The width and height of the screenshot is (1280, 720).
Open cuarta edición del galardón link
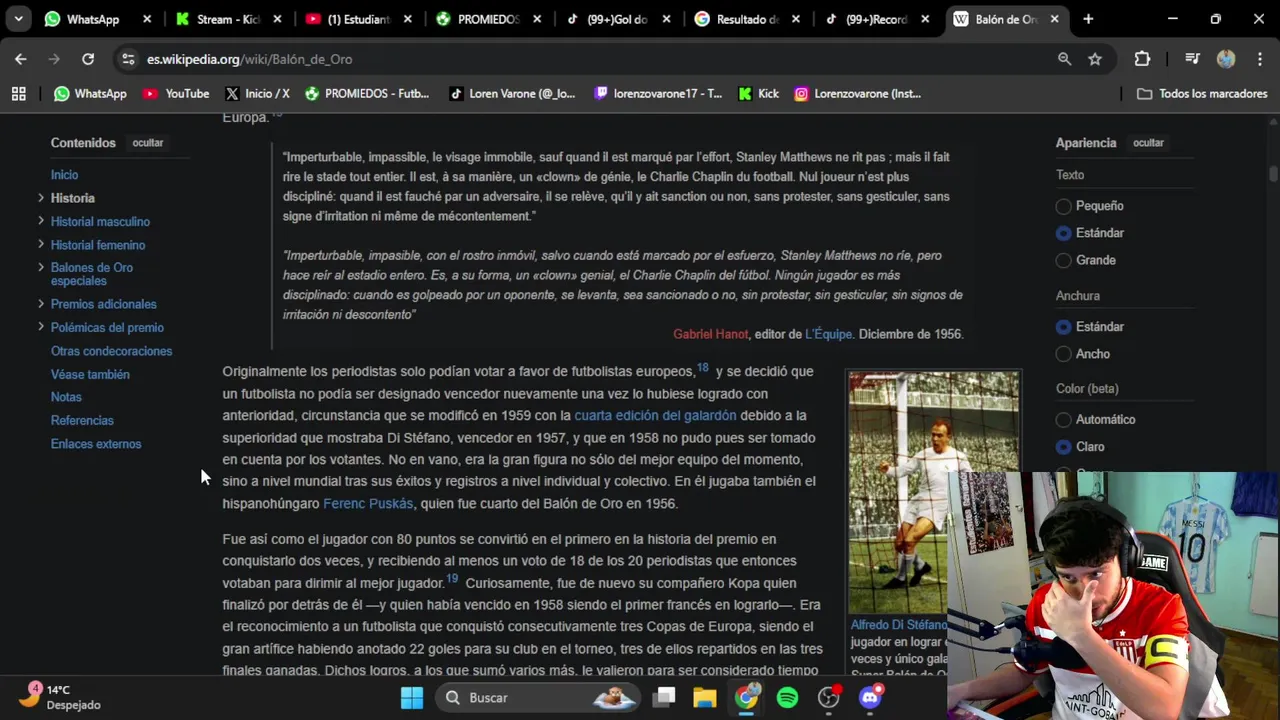pos(655,415)
